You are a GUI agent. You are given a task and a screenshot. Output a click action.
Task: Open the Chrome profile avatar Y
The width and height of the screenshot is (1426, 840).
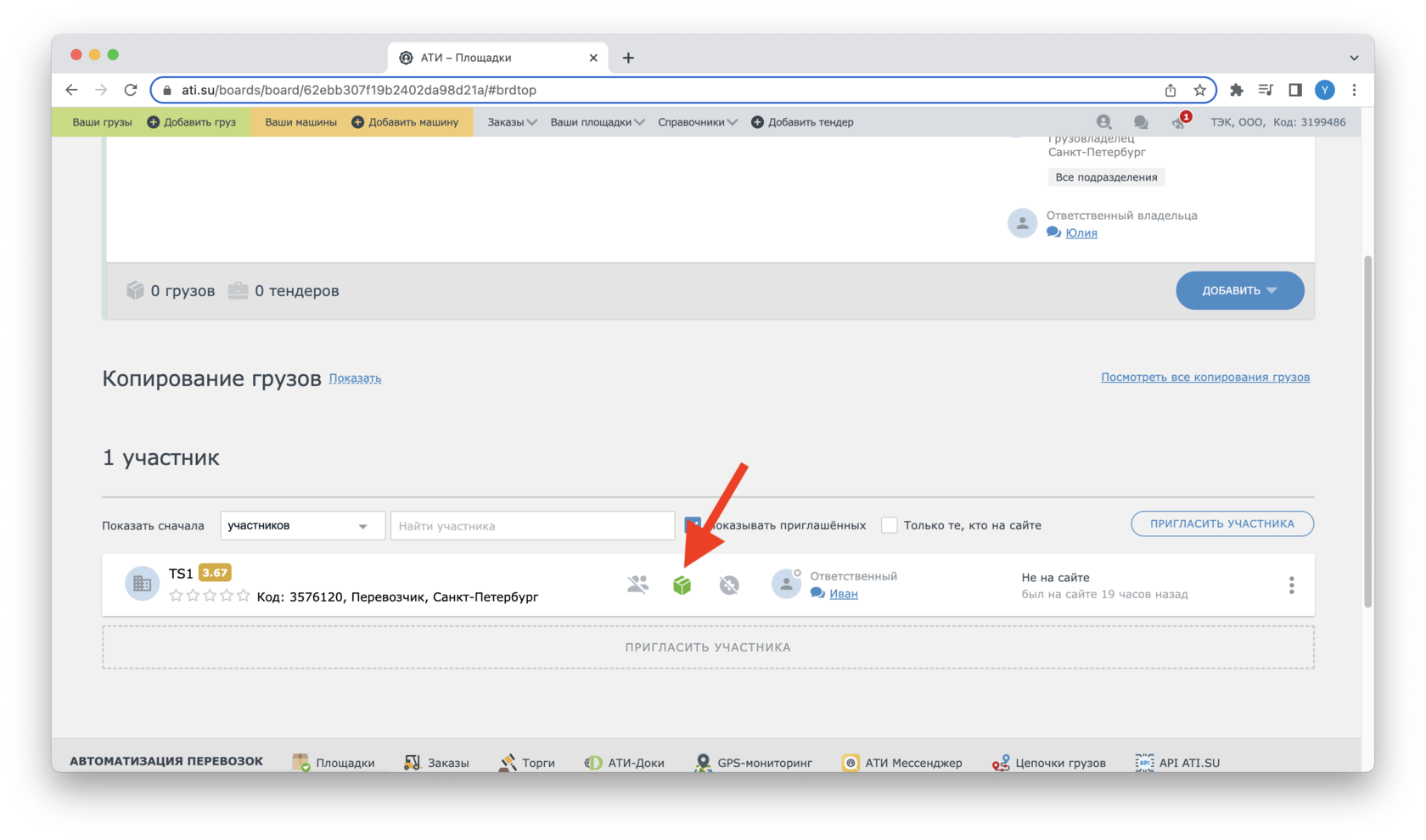pos(1324,90)
